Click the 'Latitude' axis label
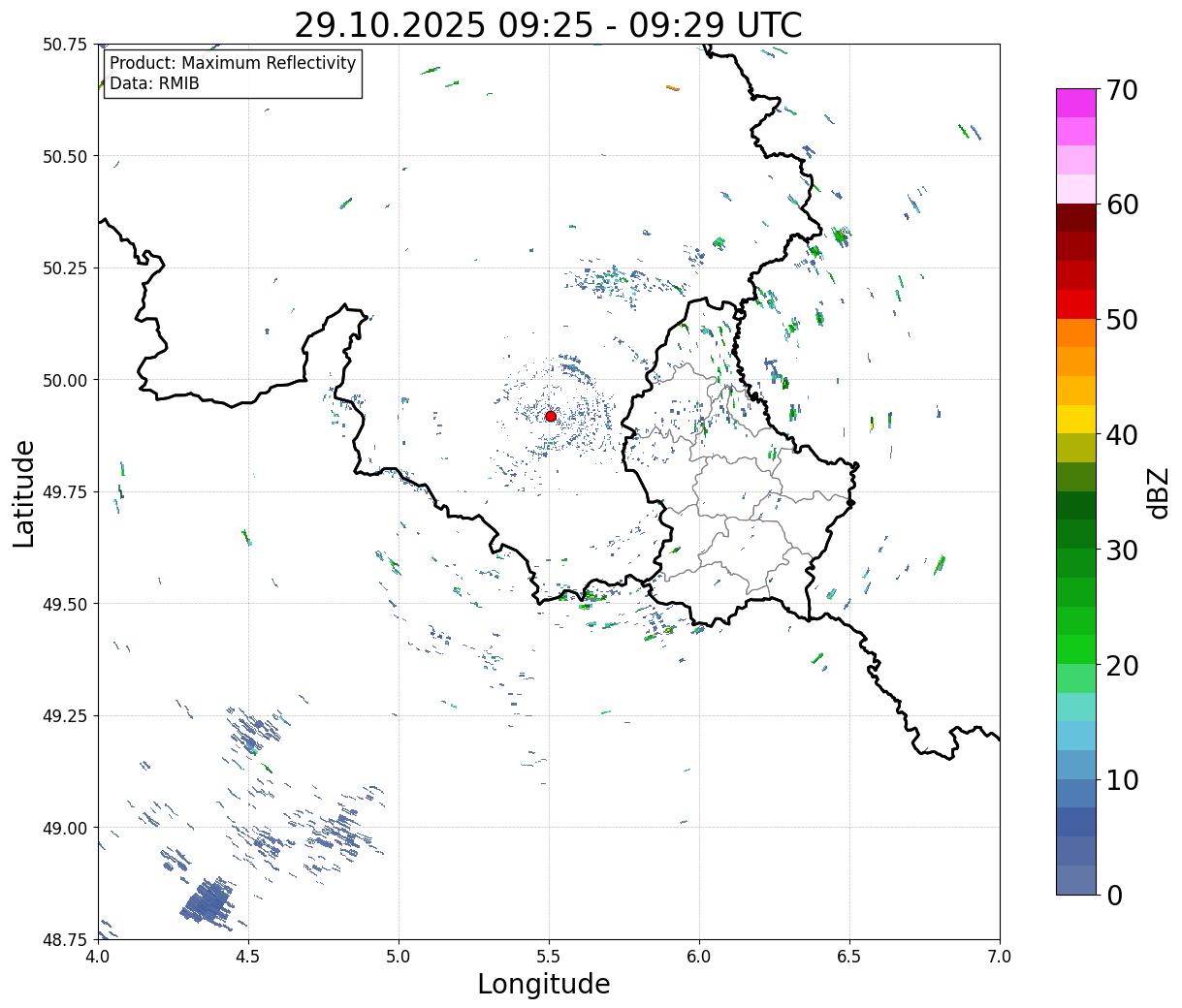 (24, 493)
